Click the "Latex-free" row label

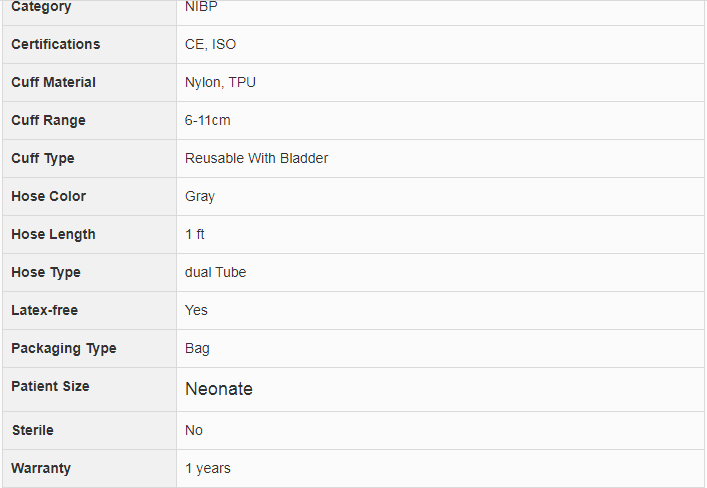(46, 310)
